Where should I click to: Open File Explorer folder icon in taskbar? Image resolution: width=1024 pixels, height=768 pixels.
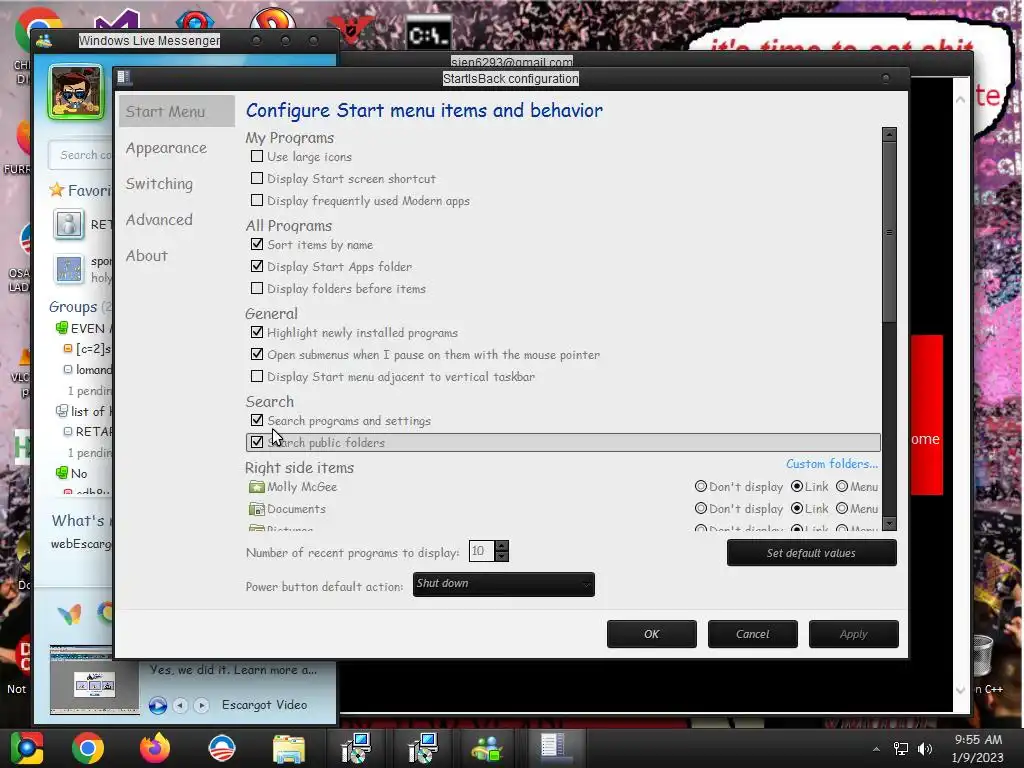pos(288,748)
